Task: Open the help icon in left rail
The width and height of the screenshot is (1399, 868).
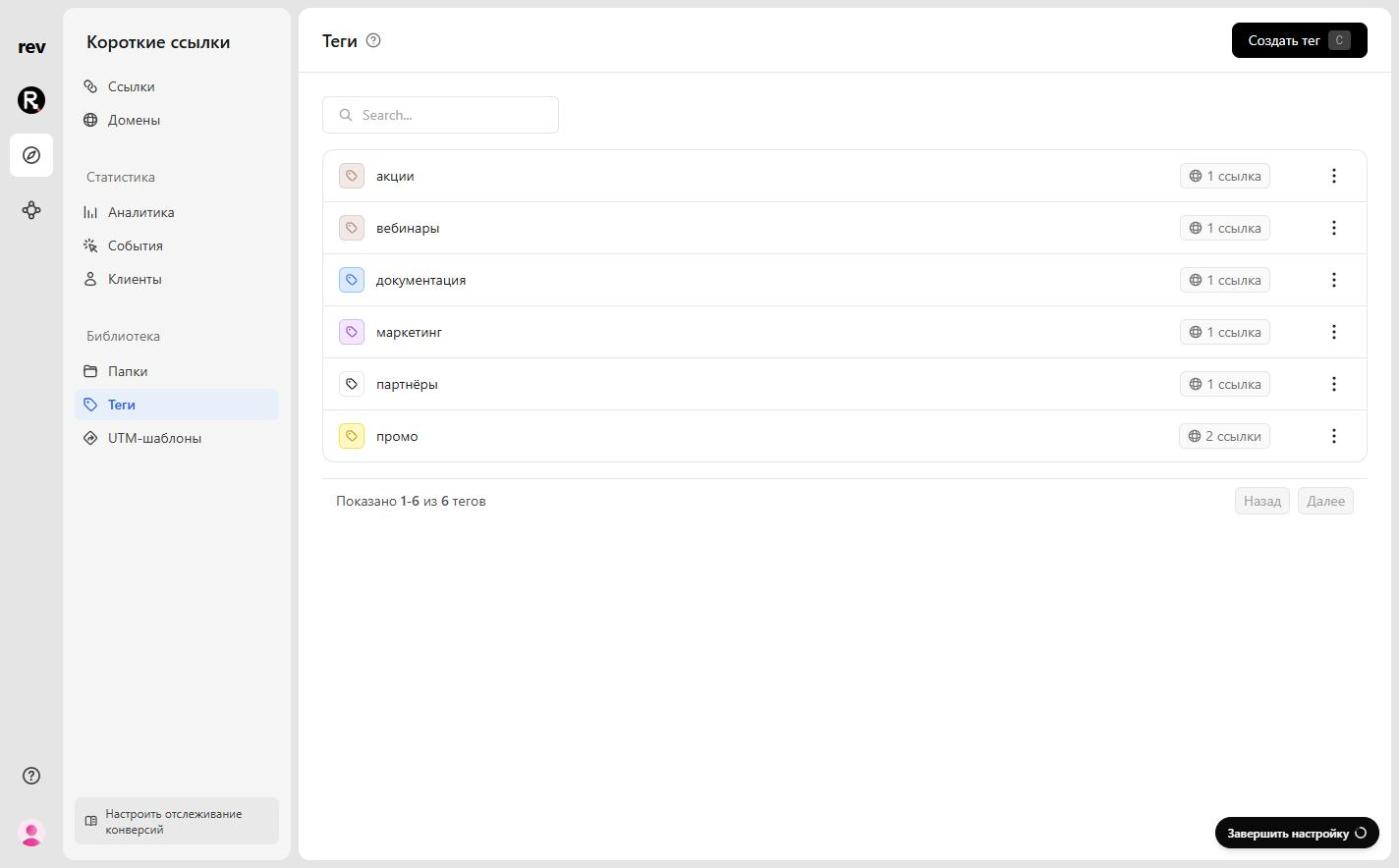Action: coord(31,775)
